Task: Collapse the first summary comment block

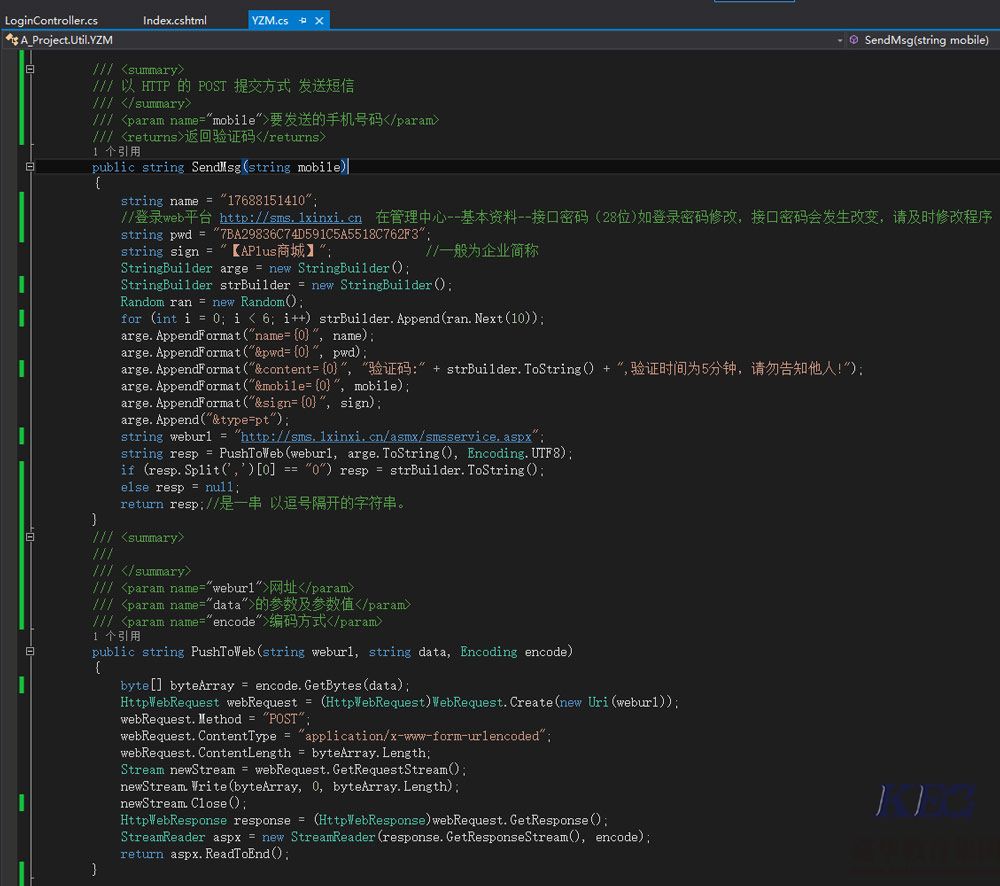Action: [30, 69]
